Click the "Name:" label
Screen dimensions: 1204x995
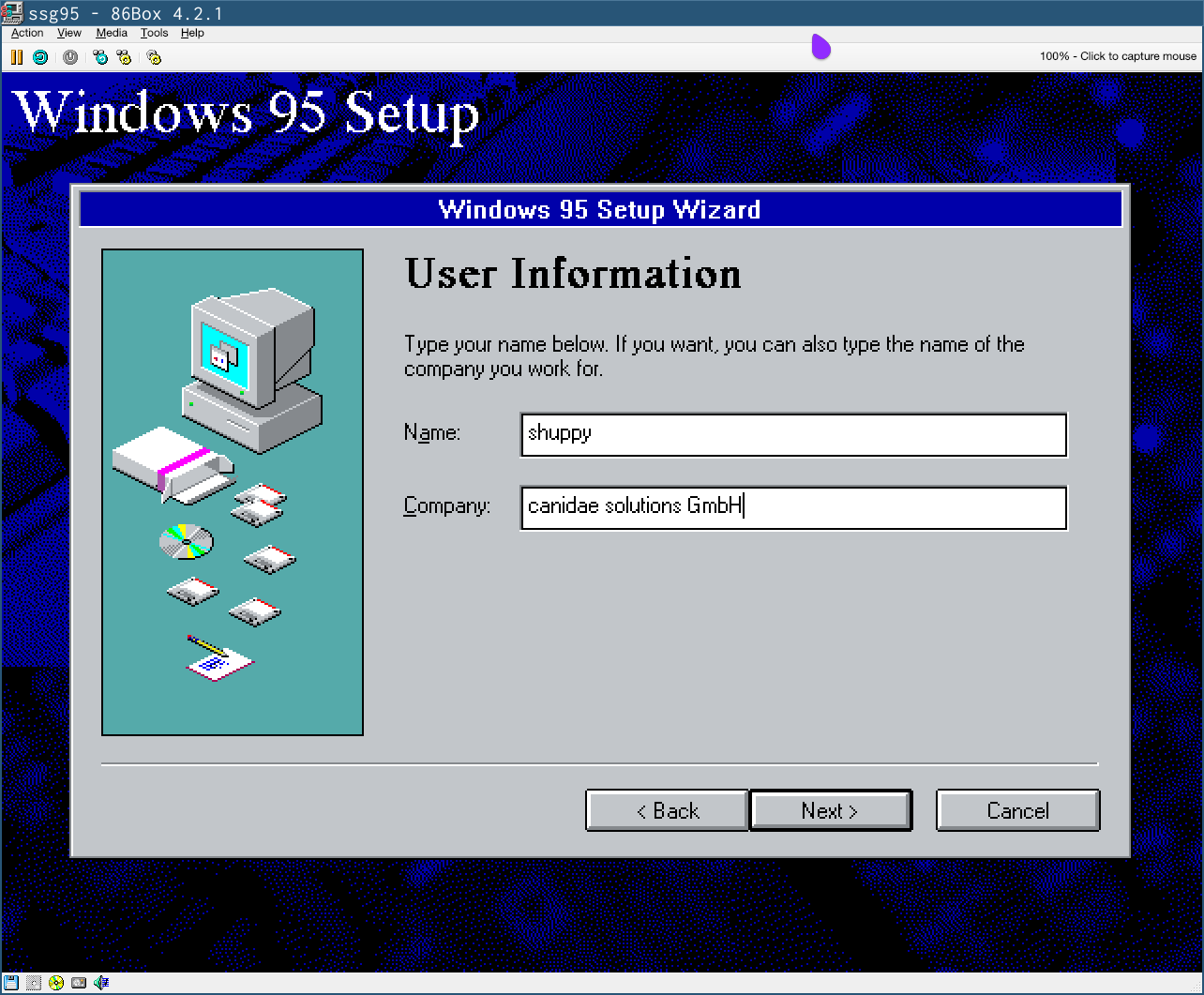pyautogui.click(x=432, y=432)
